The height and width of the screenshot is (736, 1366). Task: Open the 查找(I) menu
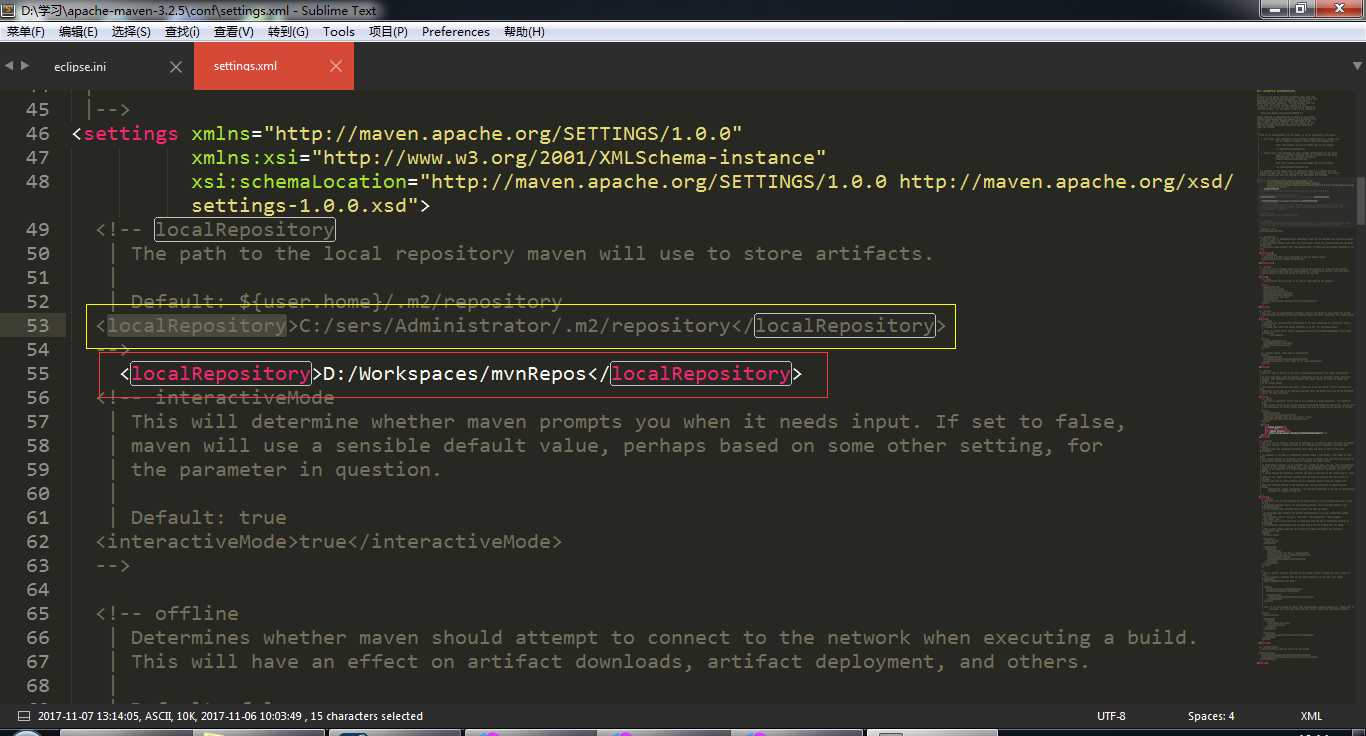(x=182, y=31)
